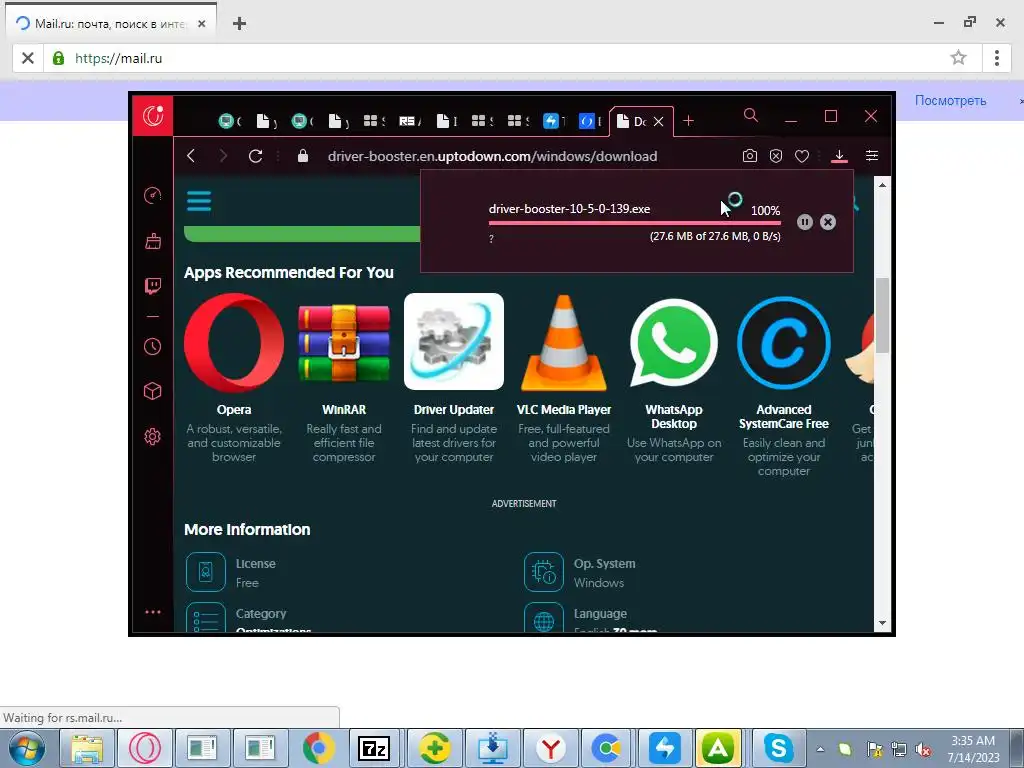
Task: Open the Windows Start menu
Action: point(27,748)
